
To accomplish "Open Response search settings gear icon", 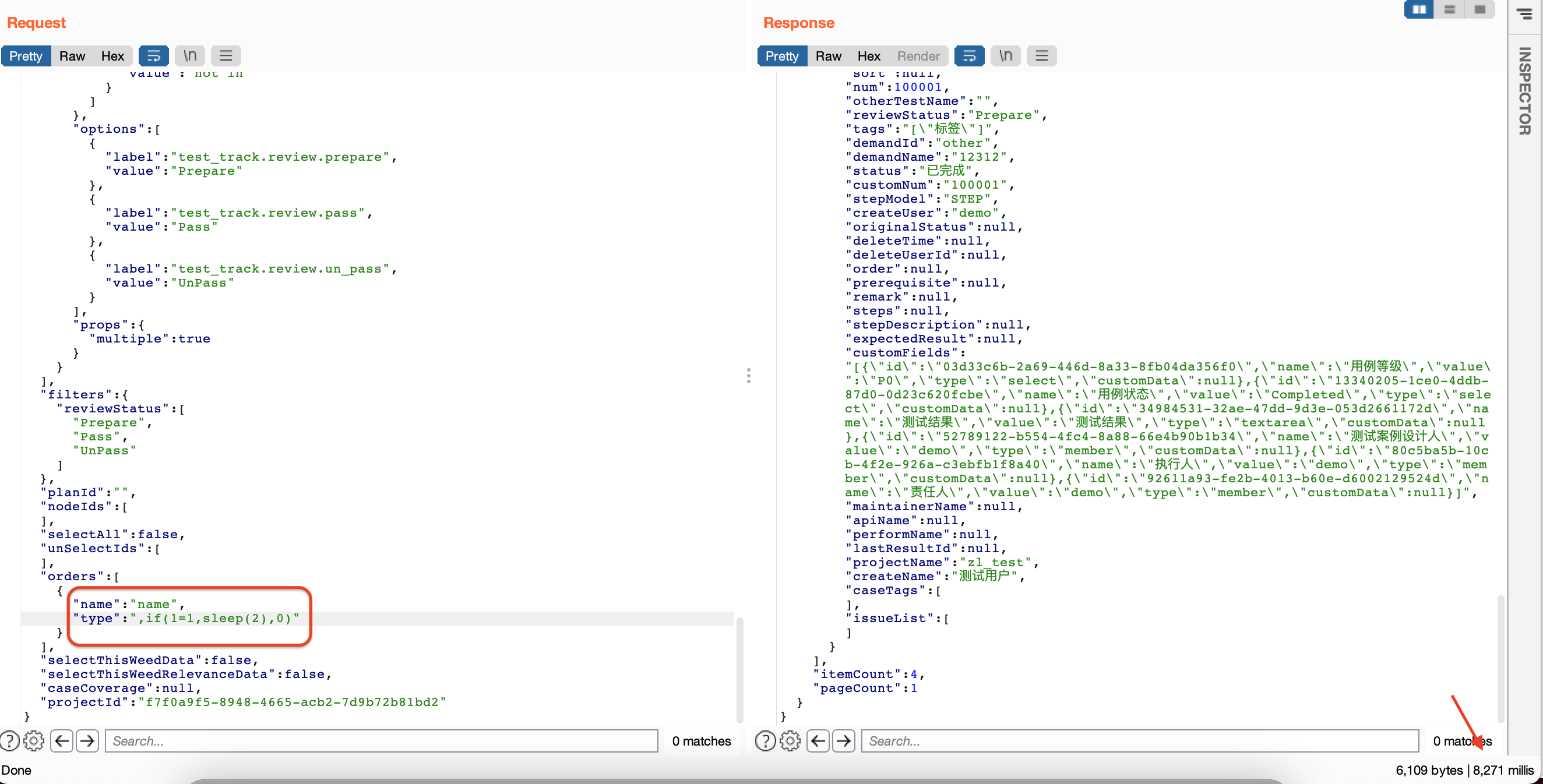I will click(790, 741).
